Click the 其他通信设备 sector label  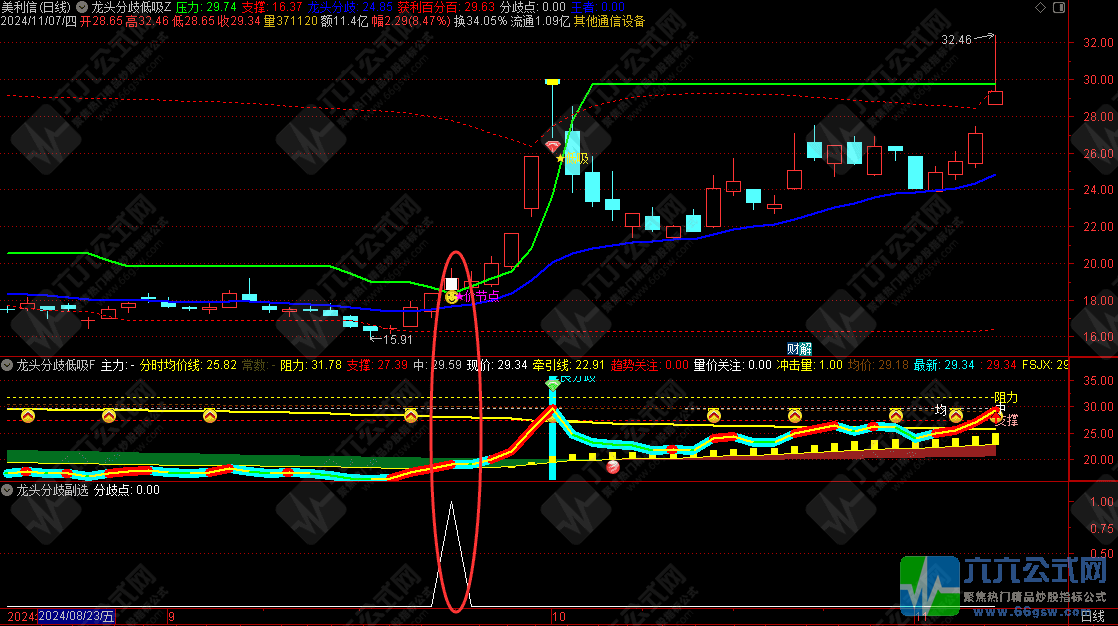(609, 20)
